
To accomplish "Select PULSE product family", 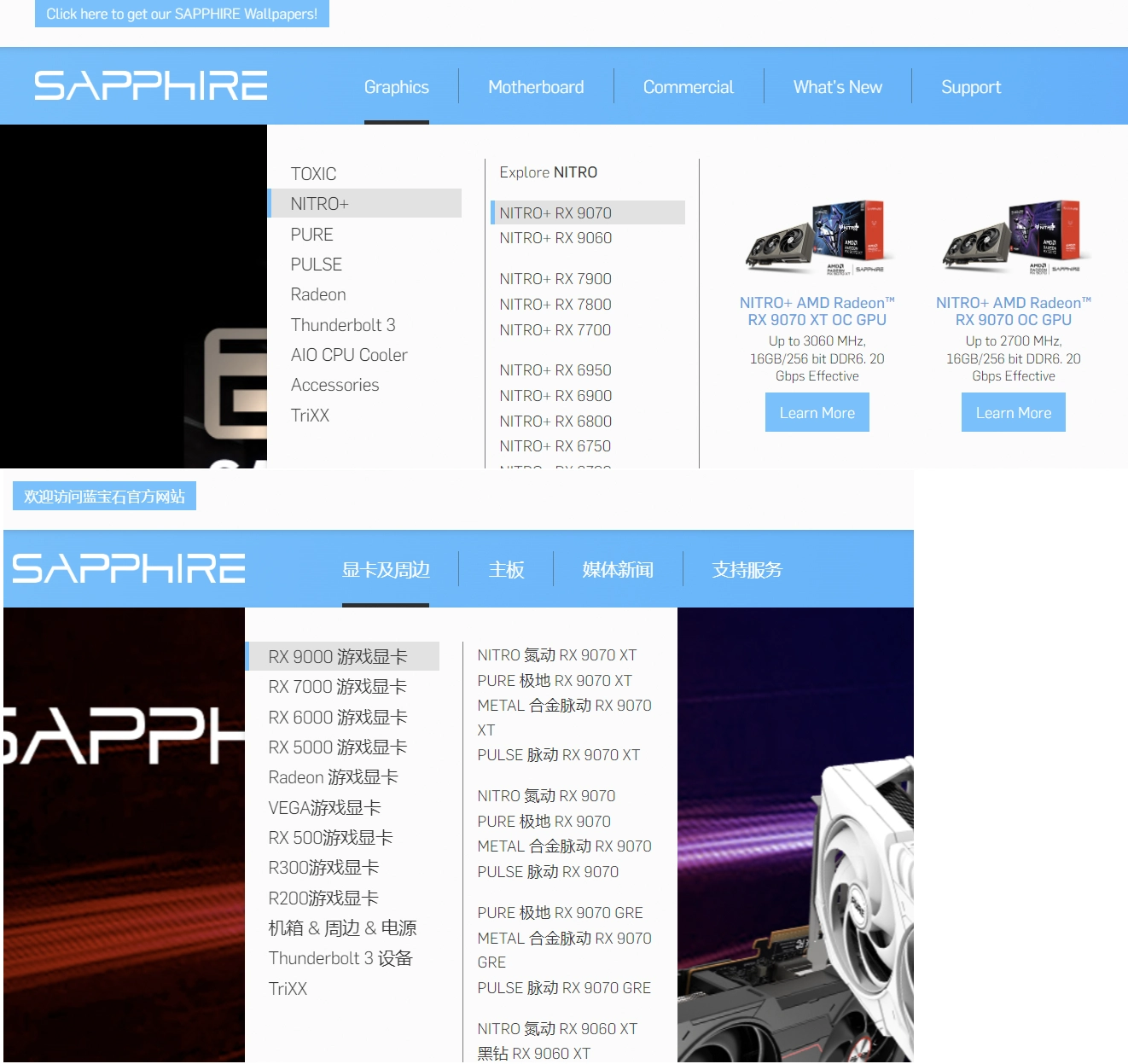I will pyautogui.click(x=317, y=265).
